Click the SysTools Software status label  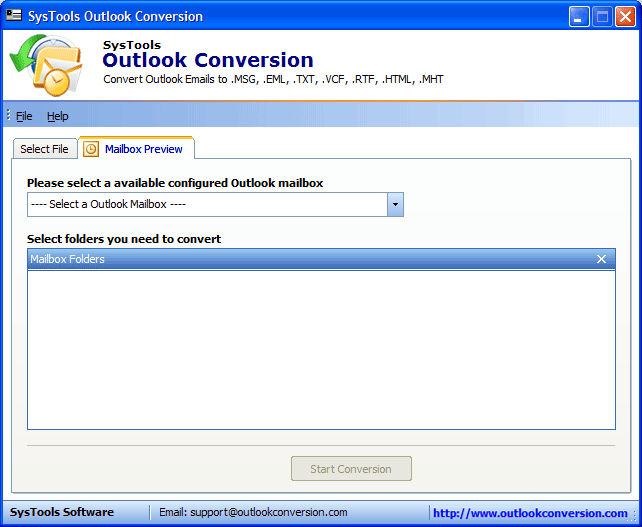coord(62,512)
